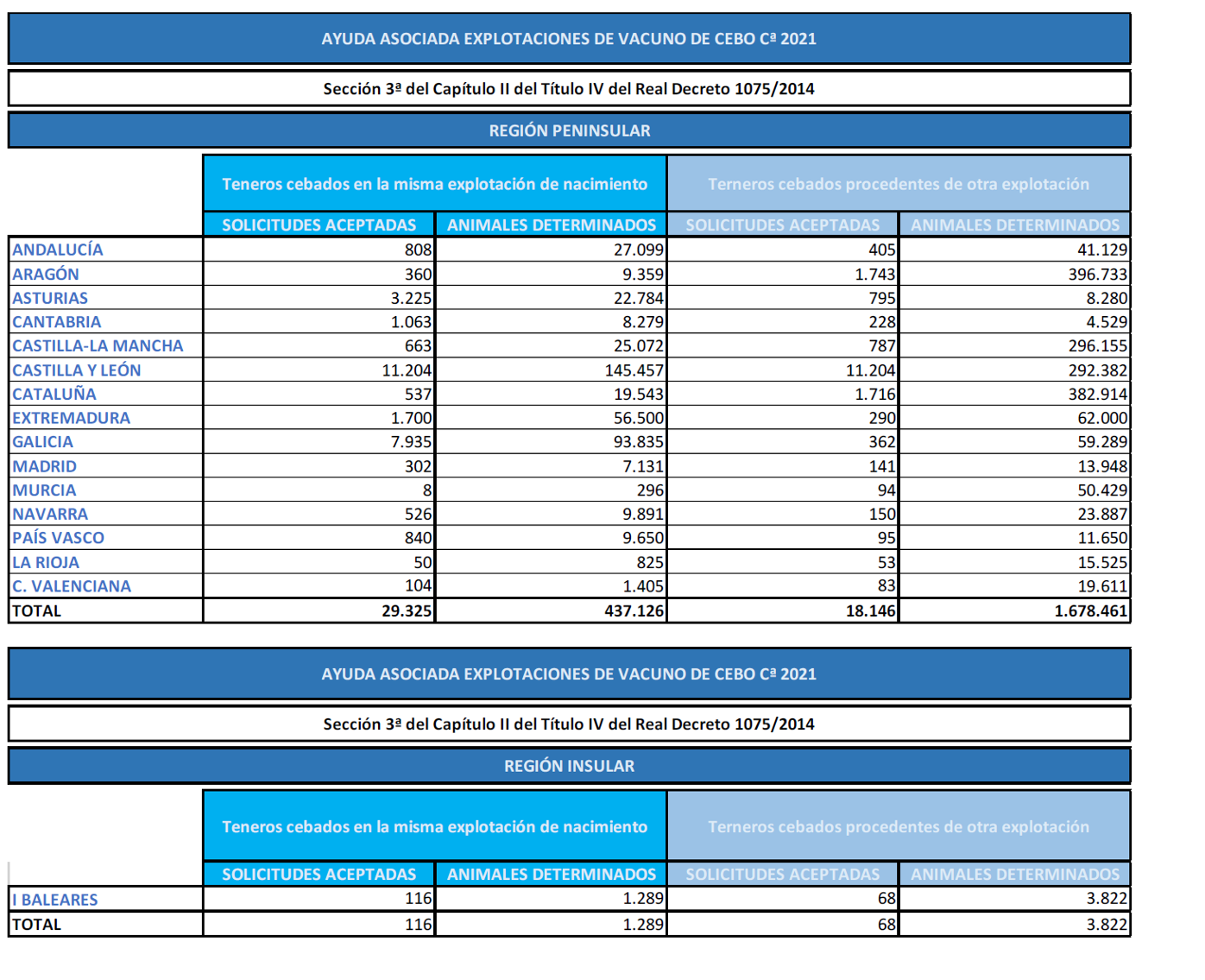Click Aragón's value 396.733
1205x980 pixels.
click(x=1098, y=274)
